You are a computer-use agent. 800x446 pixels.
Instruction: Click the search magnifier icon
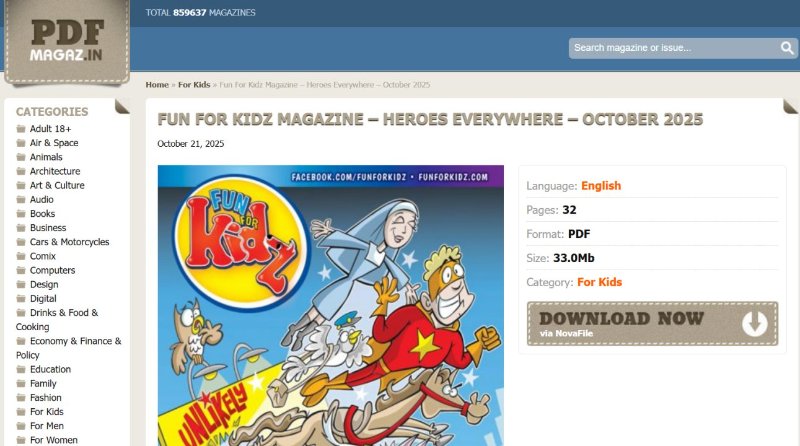click(787, 48)
